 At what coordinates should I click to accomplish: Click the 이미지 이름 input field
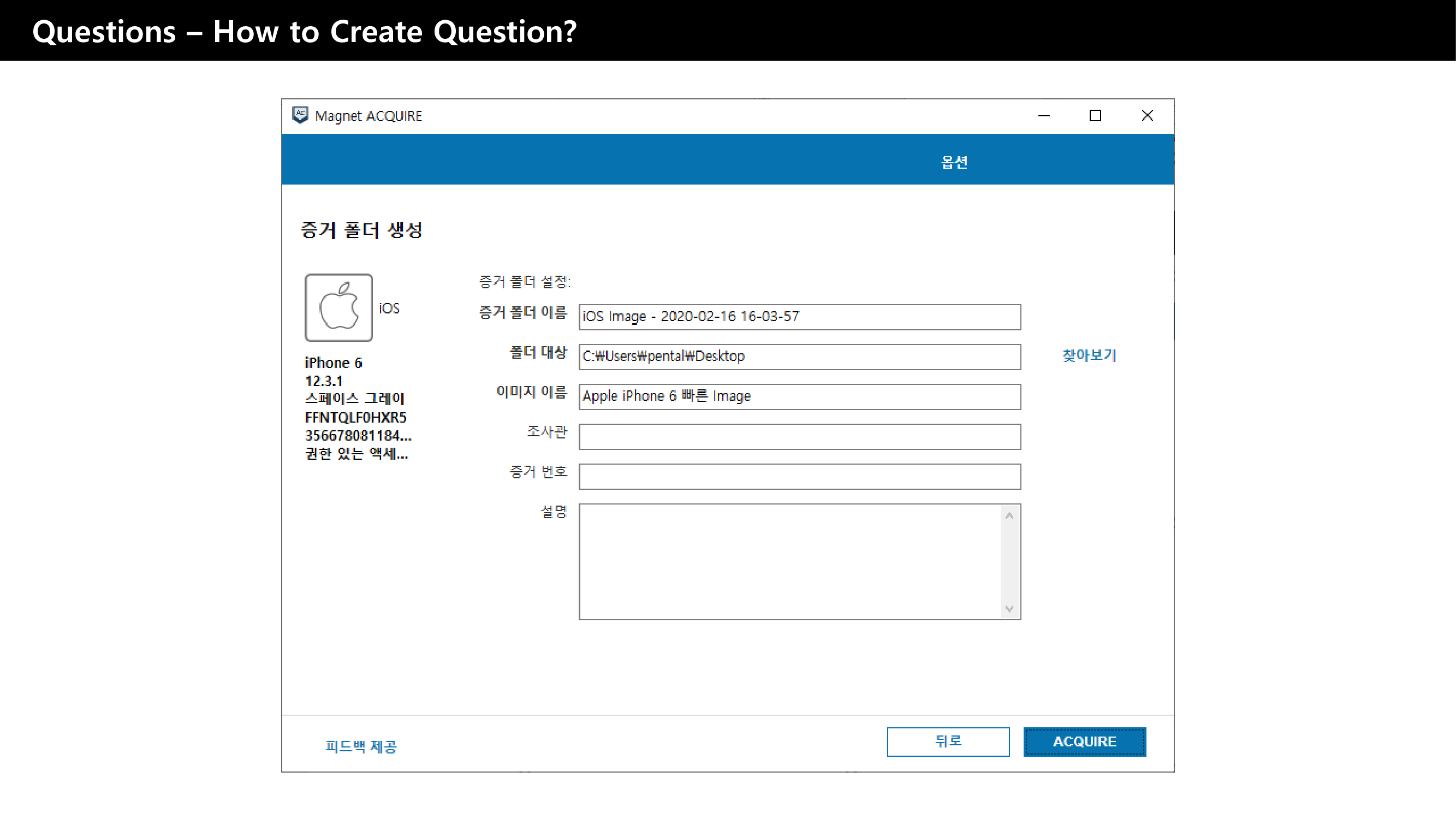[799, 396]
